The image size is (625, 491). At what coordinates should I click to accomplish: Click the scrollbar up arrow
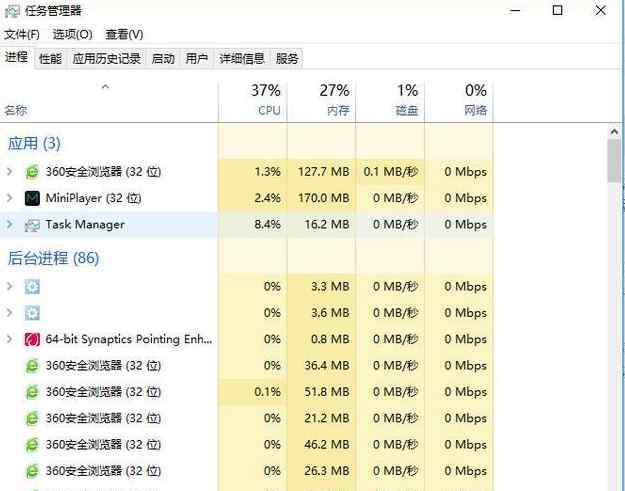click(614, 132)
